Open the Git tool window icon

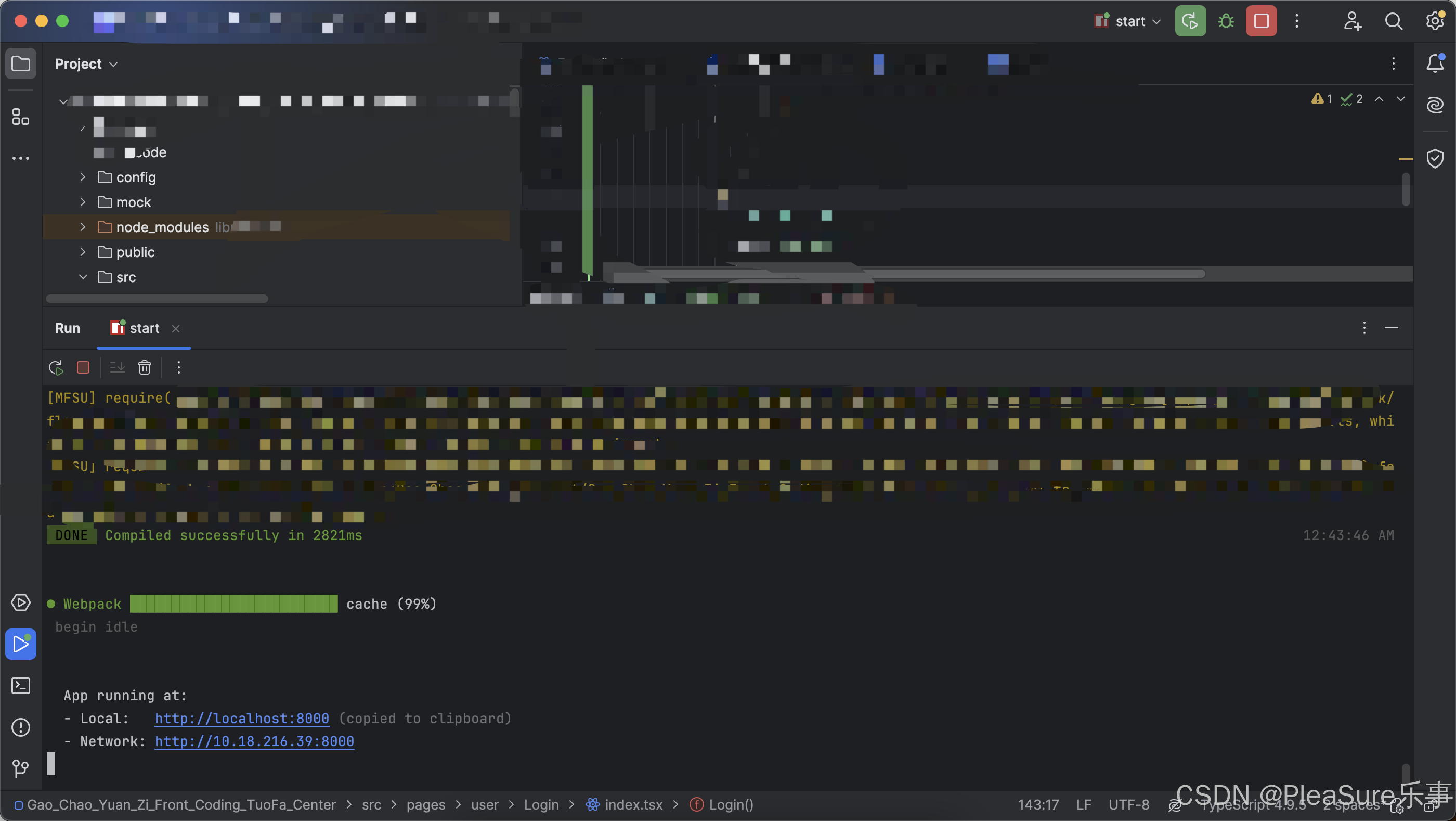coord(21,768)
